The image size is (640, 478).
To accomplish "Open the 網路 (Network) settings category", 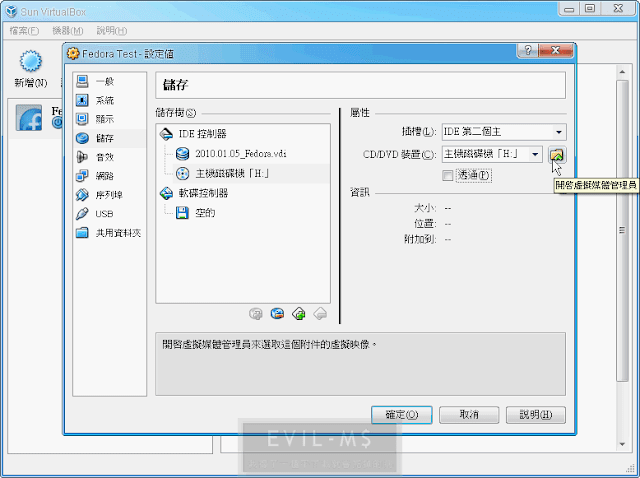I will click(x=109, y=176).
